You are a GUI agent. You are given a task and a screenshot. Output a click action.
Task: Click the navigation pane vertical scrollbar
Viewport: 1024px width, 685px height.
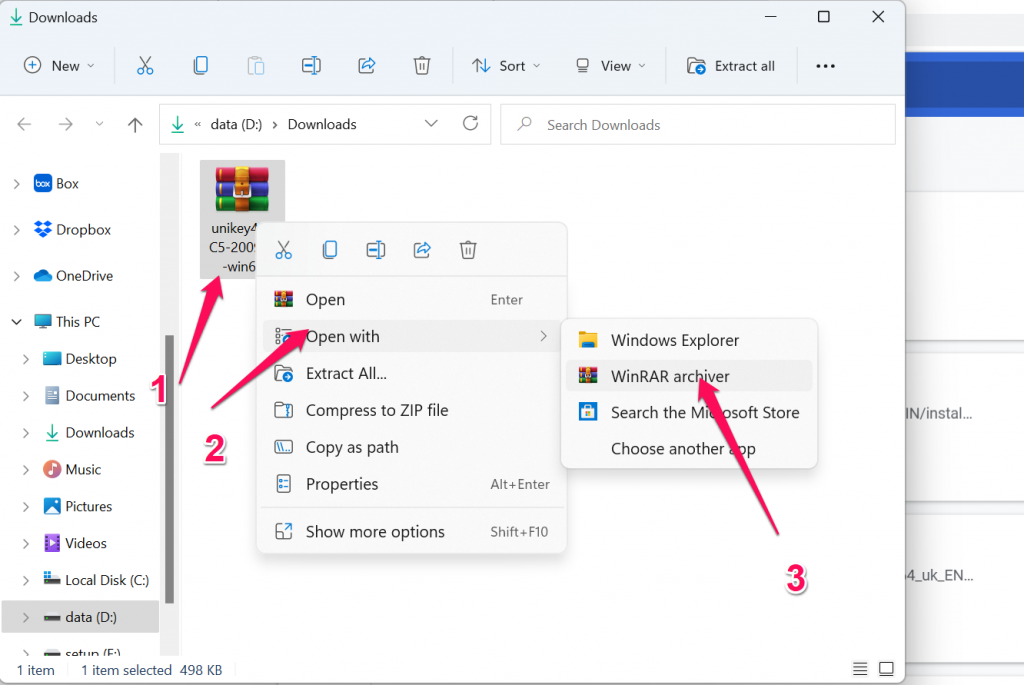169,470
